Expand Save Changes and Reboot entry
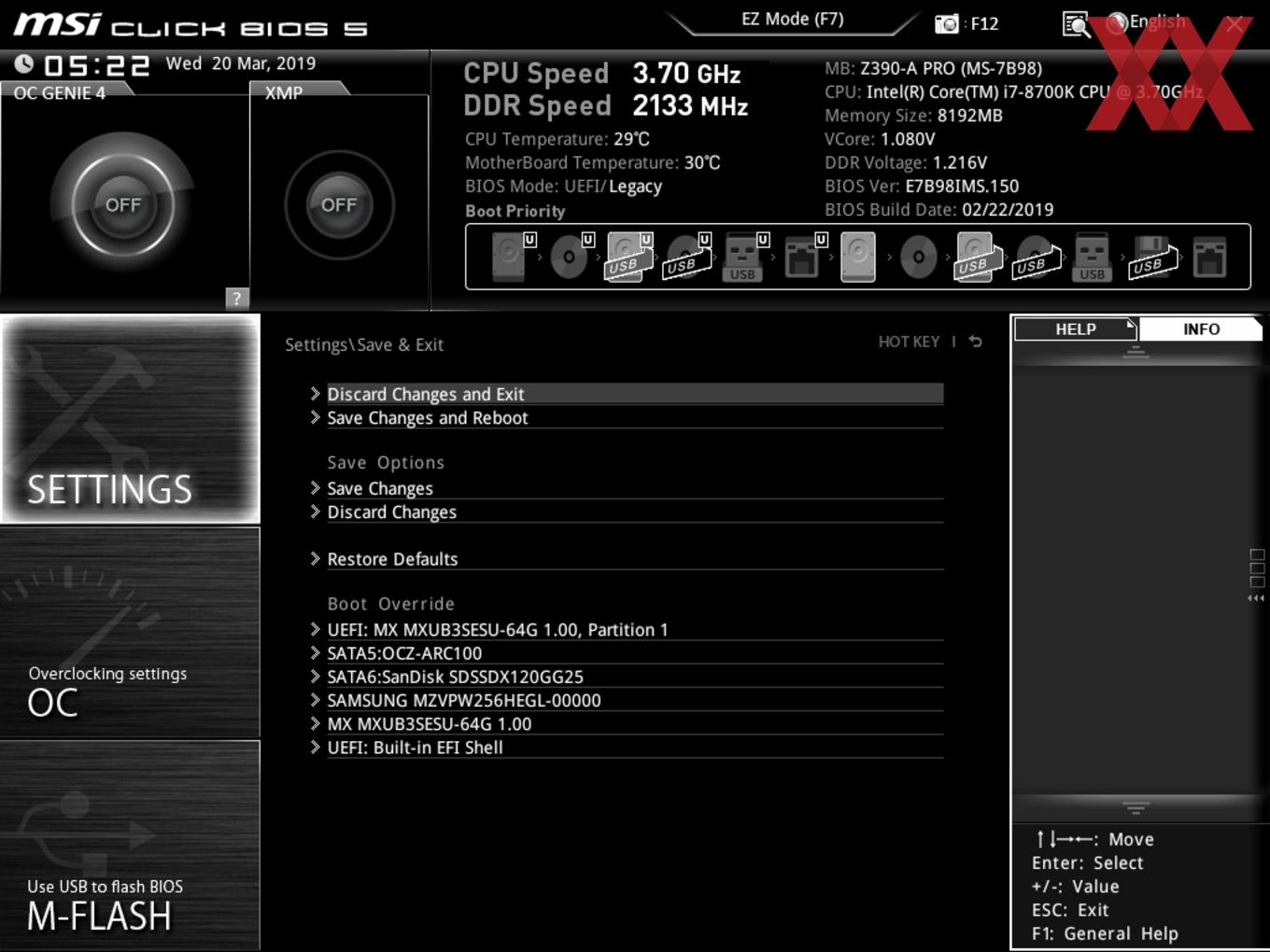 click(x=627, y=418)
